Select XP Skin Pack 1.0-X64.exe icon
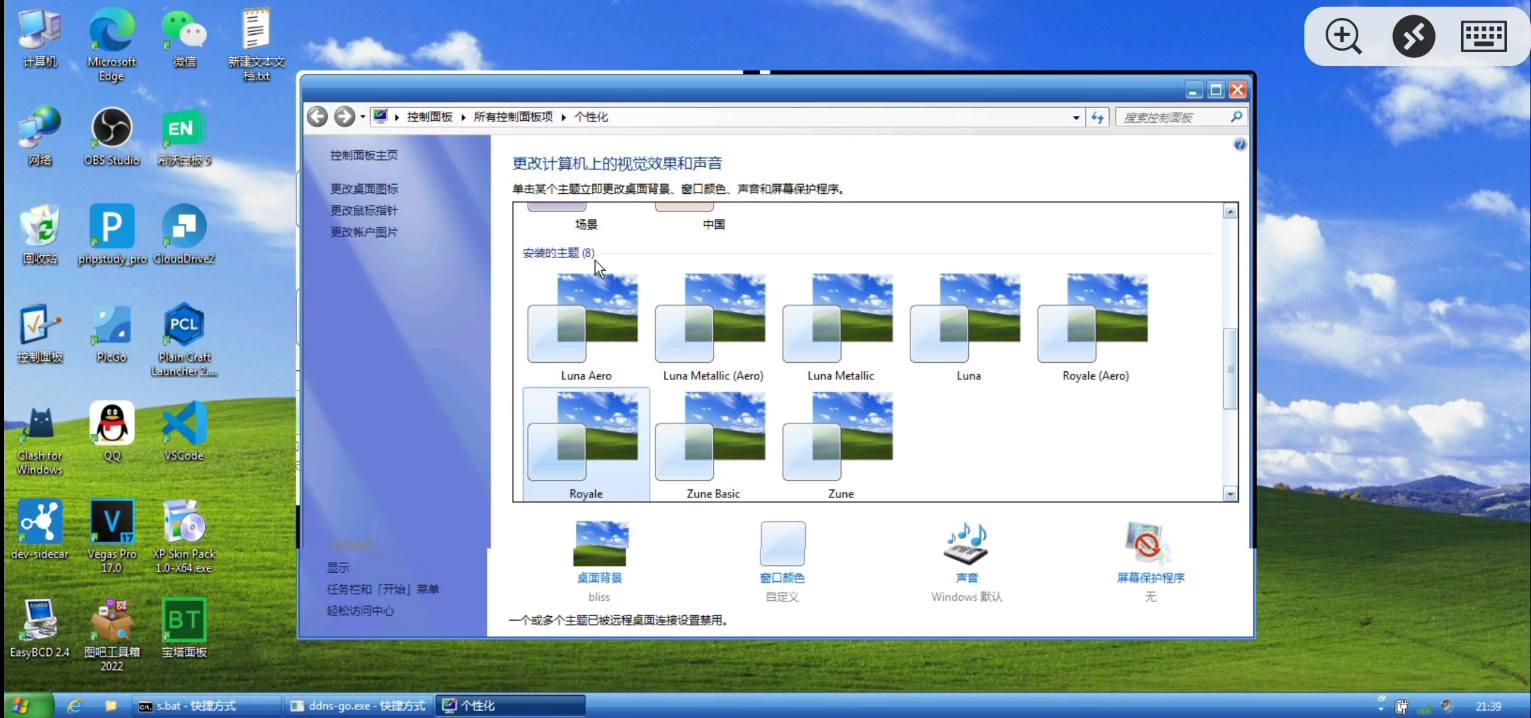1531x718 pixels. (x=185, y=536)
